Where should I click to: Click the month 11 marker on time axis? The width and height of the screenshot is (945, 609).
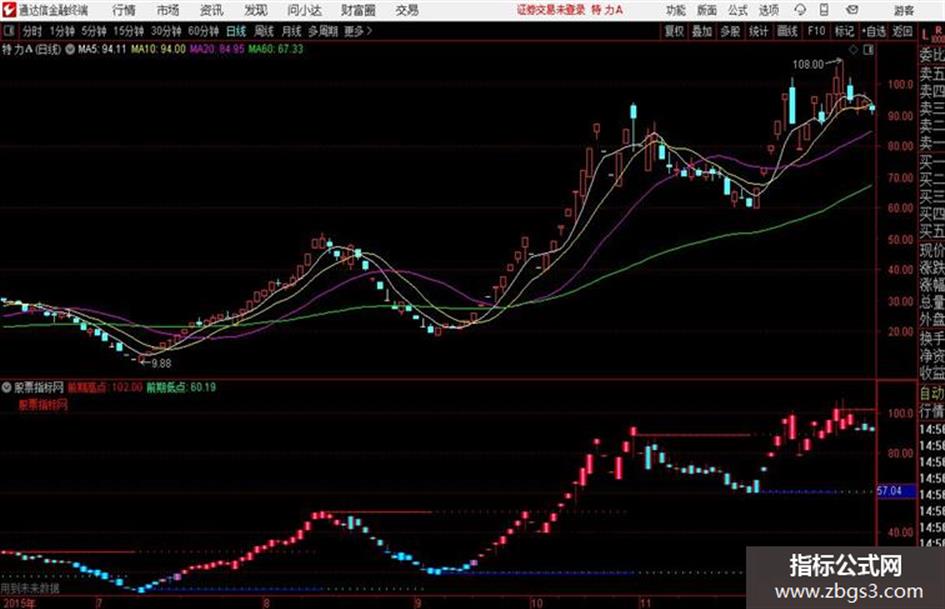[x=645, y=602]
